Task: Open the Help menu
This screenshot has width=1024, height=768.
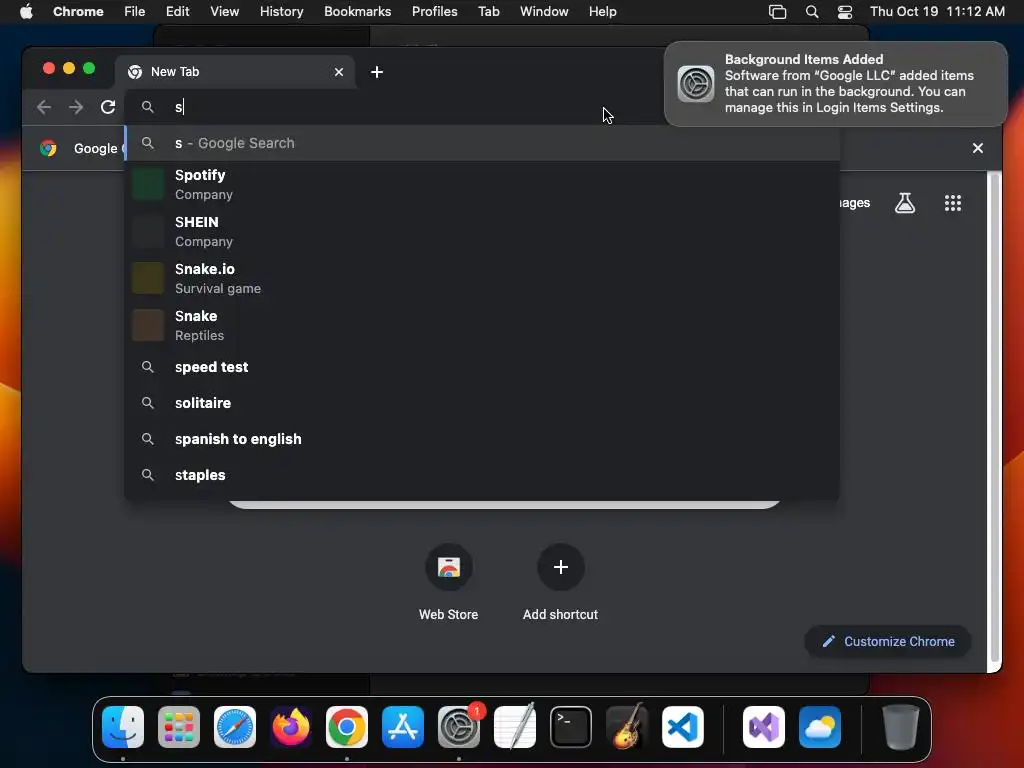Action: point(602,12)
